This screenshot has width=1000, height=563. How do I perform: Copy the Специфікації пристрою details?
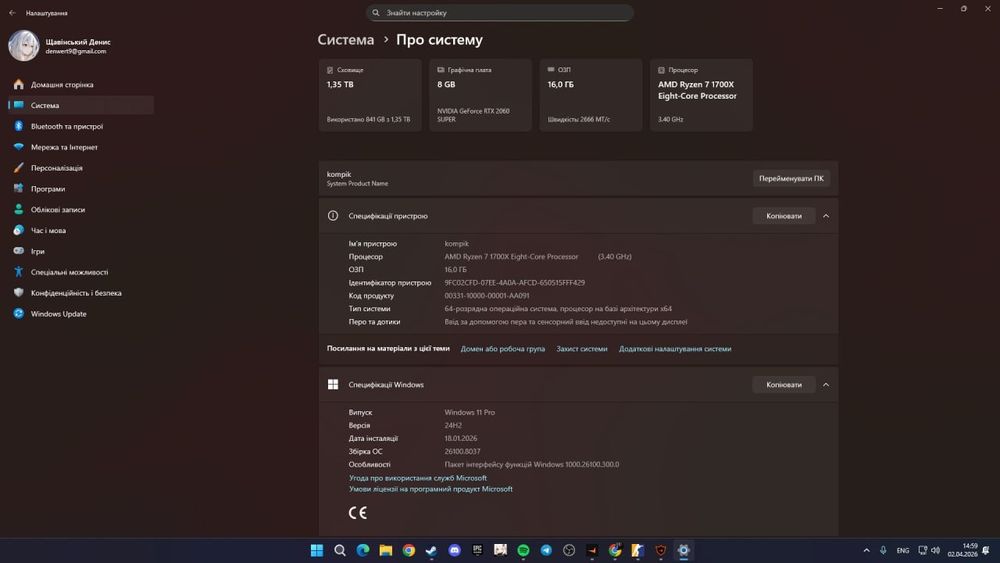(784, 216)
